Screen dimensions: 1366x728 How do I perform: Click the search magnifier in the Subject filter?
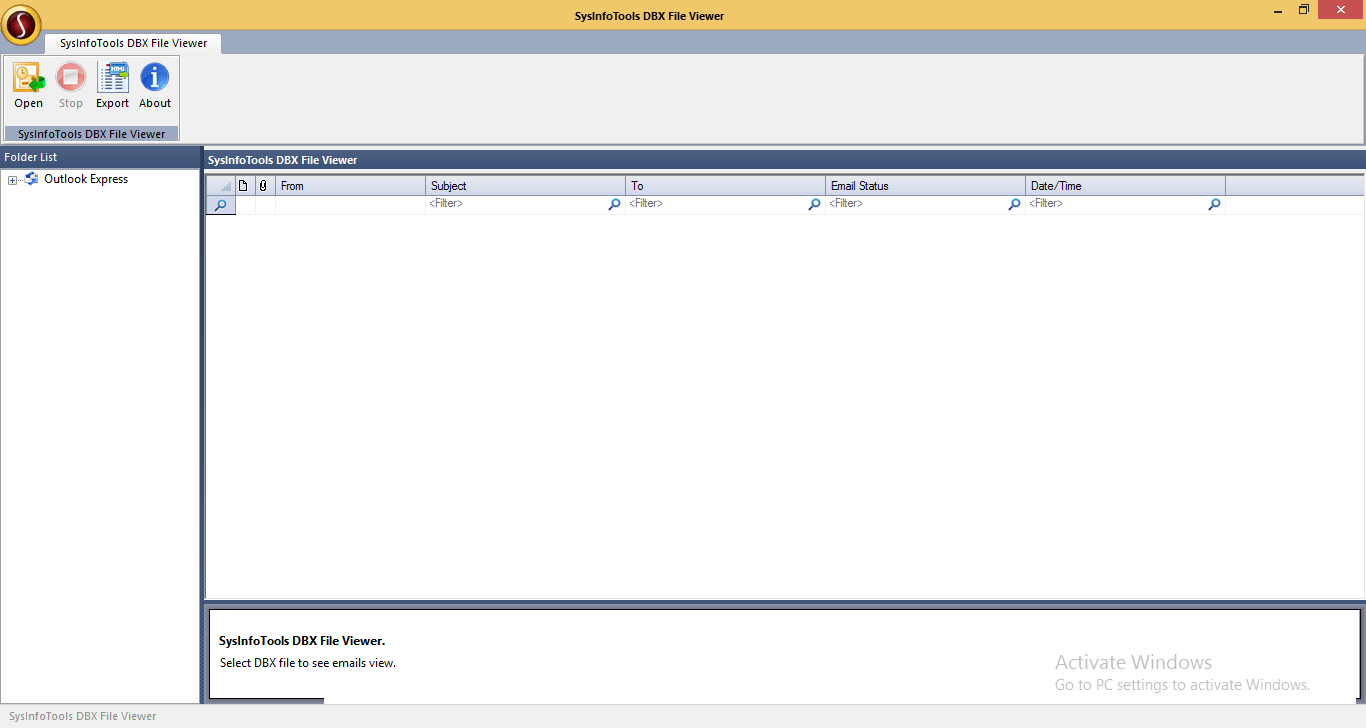pos(613,204)
